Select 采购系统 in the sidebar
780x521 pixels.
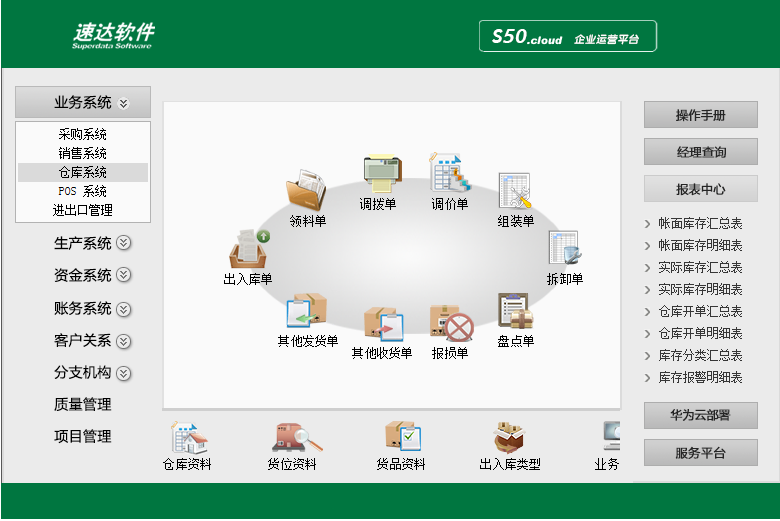click(x=83, y=134)
